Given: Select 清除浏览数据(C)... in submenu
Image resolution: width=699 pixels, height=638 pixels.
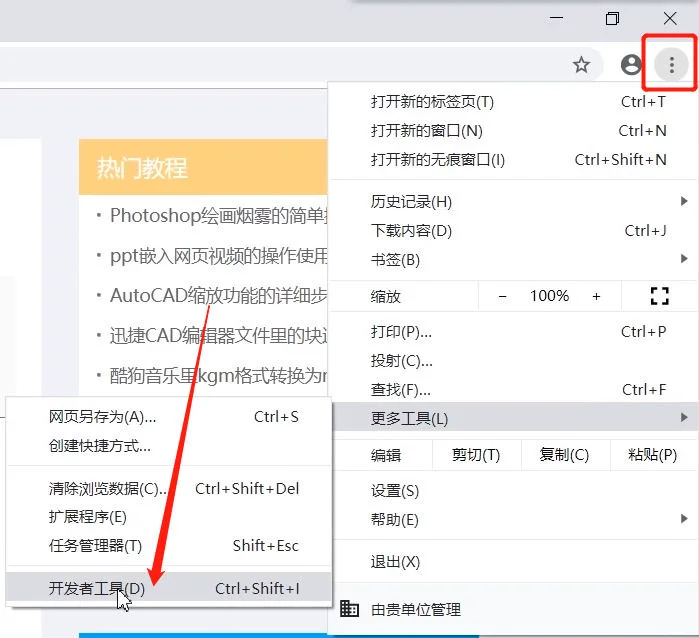Looking at the screenshot, I should tap(169, 489).
